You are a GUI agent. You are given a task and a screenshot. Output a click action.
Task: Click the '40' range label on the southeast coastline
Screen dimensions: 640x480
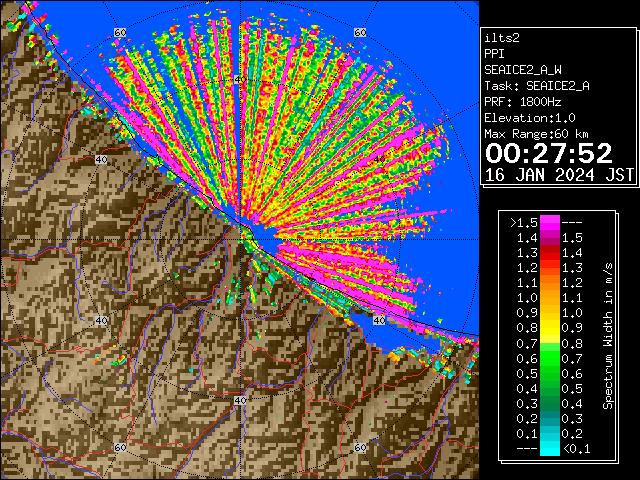click(379, 320)
